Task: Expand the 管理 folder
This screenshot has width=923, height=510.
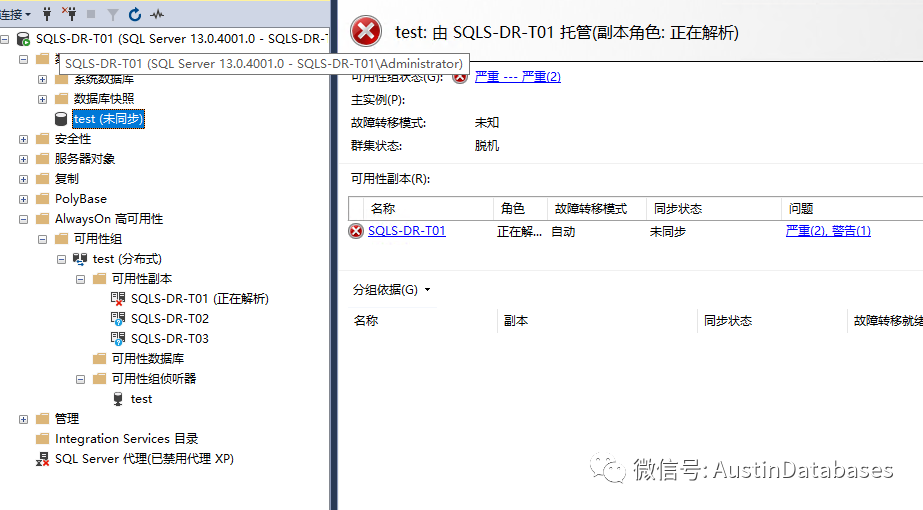Action: click(x=24, y=420)
